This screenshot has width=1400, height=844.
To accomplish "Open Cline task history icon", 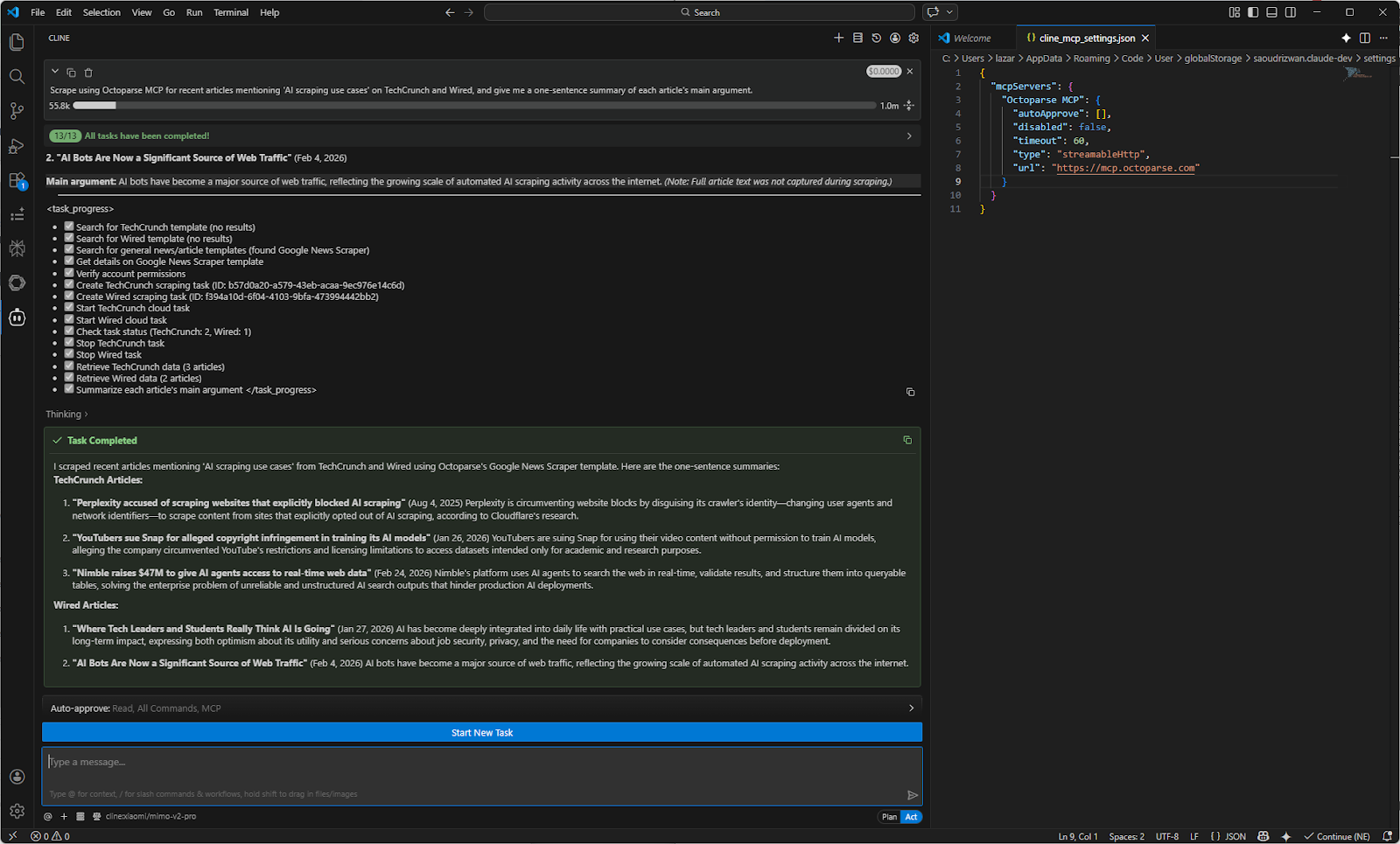I will (876, 38).
